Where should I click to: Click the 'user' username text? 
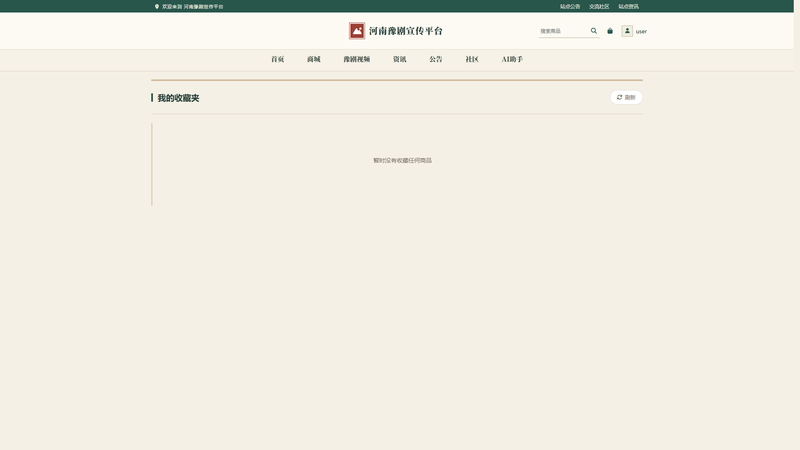point(641,32)
